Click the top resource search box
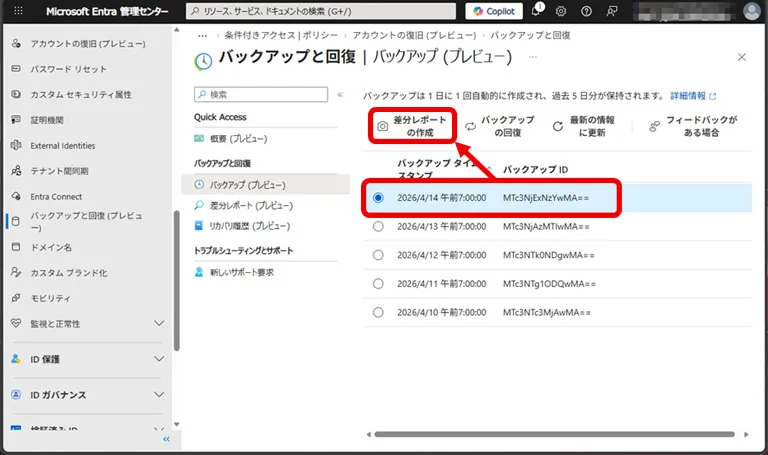The width and height of the screenshot is (768, 455). coord(321,11)
